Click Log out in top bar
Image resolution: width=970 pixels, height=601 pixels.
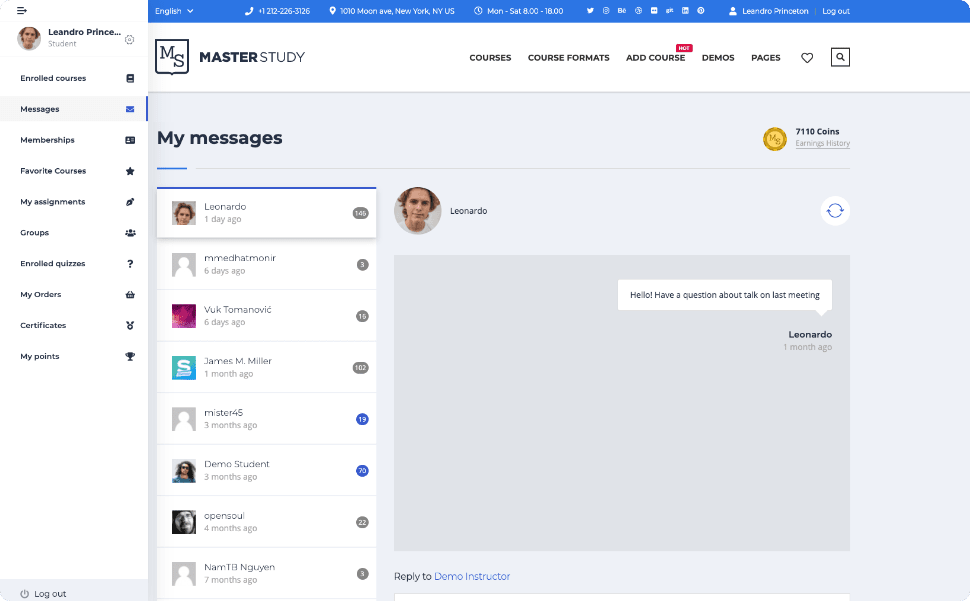tap(835, 11)
